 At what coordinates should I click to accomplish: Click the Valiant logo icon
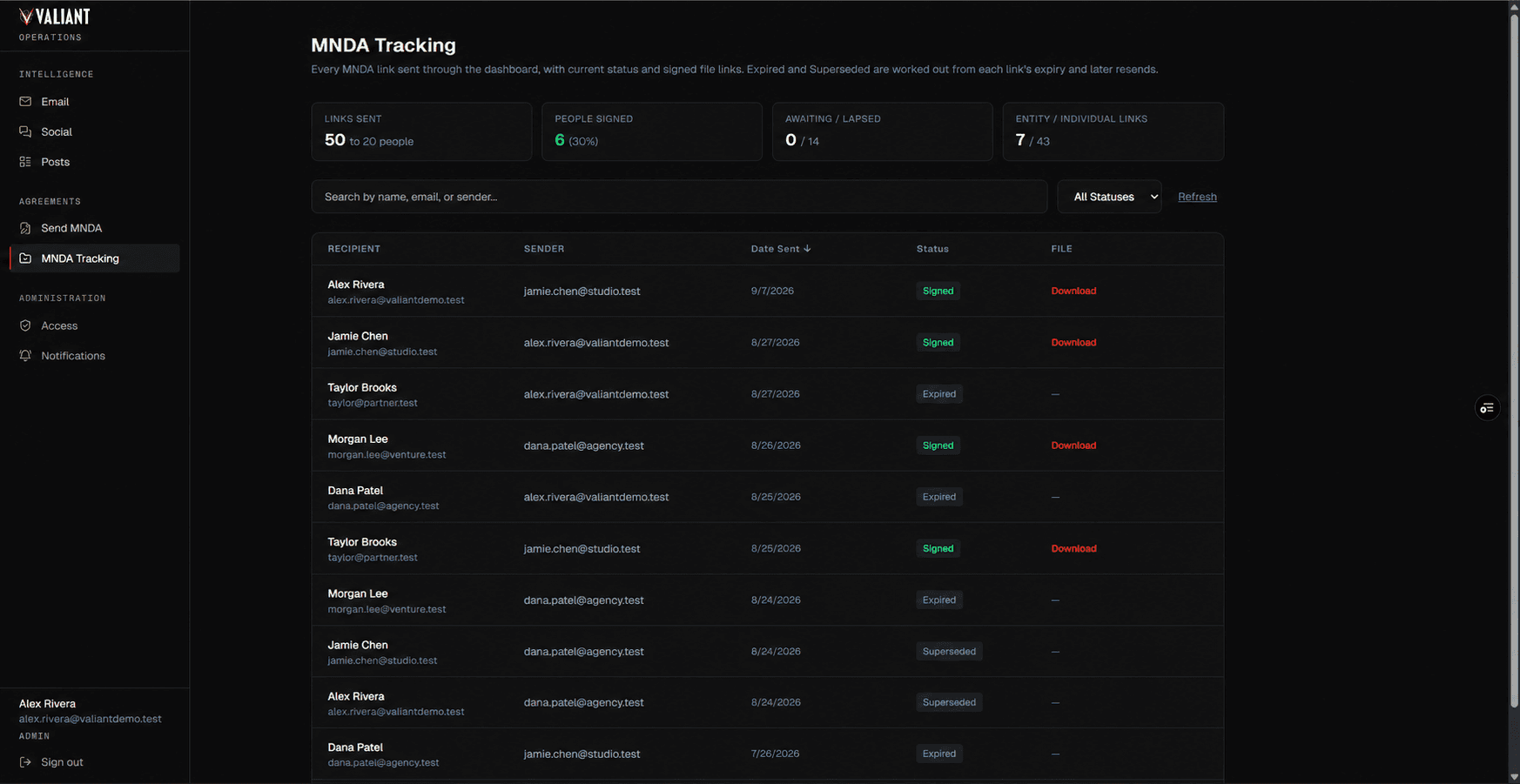[x=26, y=17]
